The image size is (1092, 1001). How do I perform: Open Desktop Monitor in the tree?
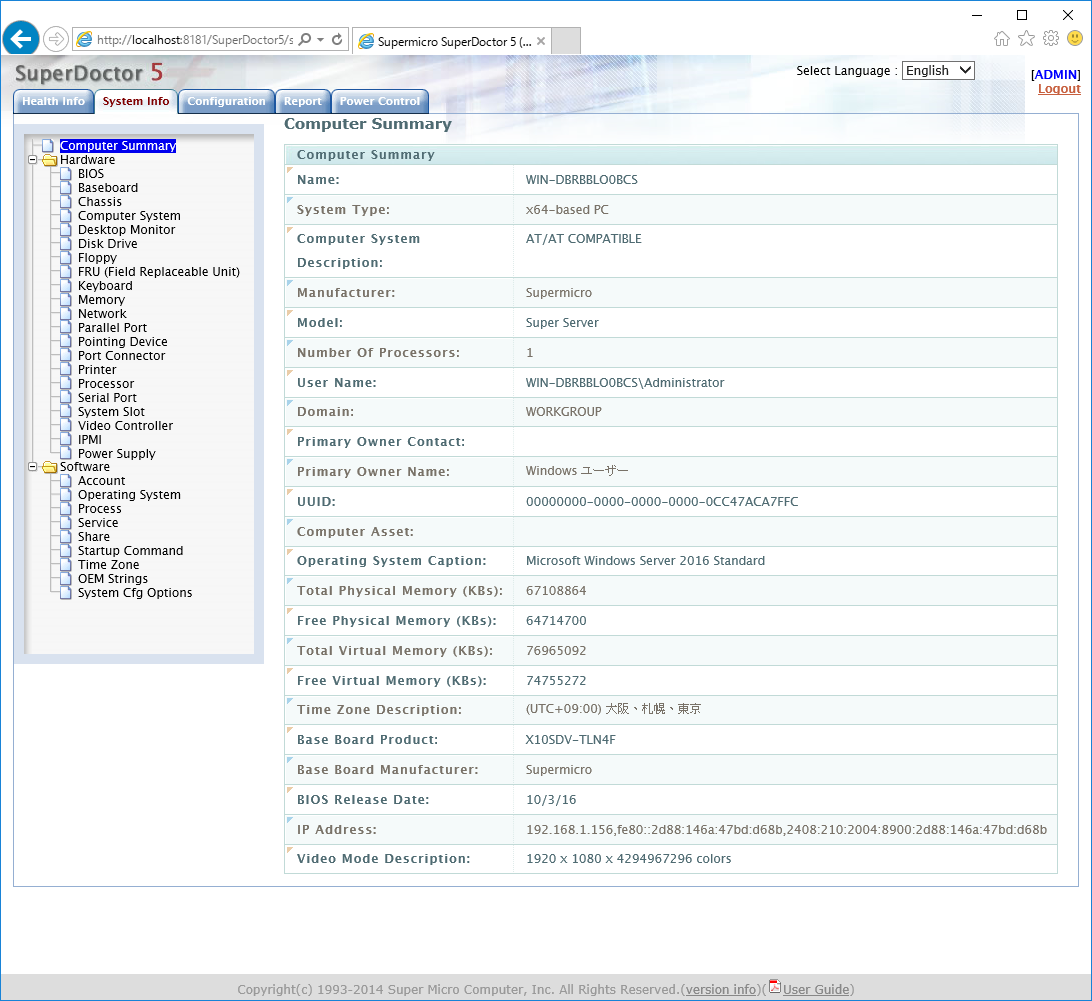(126, 230)
